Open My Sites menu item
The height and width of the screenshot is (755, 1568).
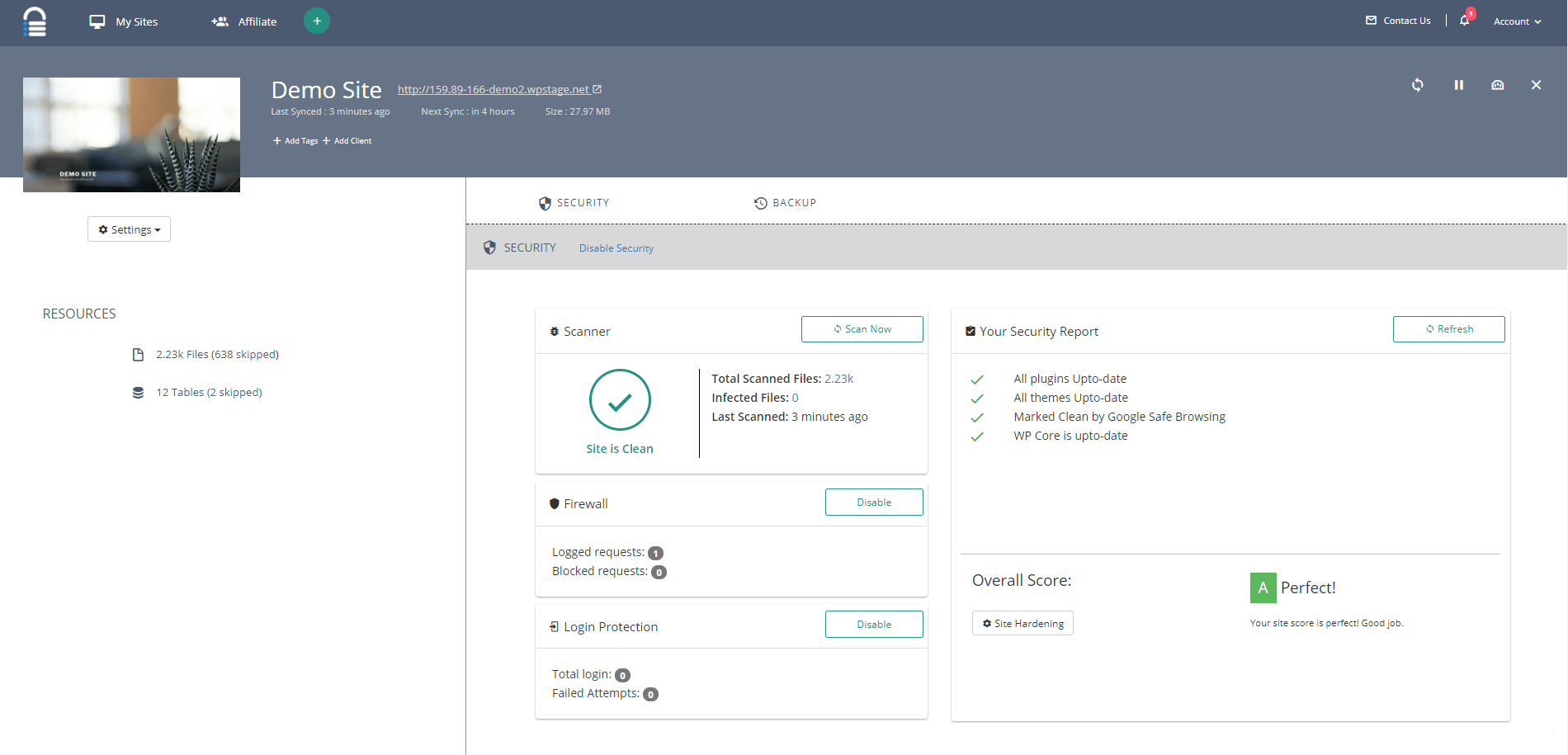tap(124, 21)
